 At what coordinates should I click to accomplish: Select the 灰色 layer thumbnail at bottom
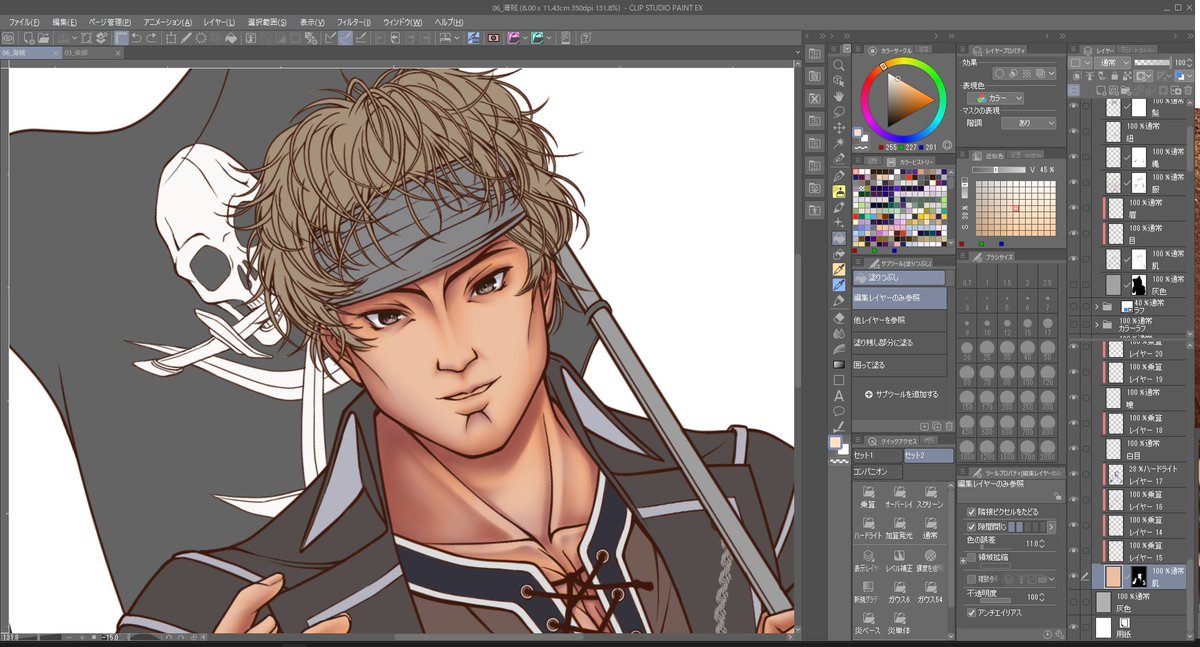1103,602
